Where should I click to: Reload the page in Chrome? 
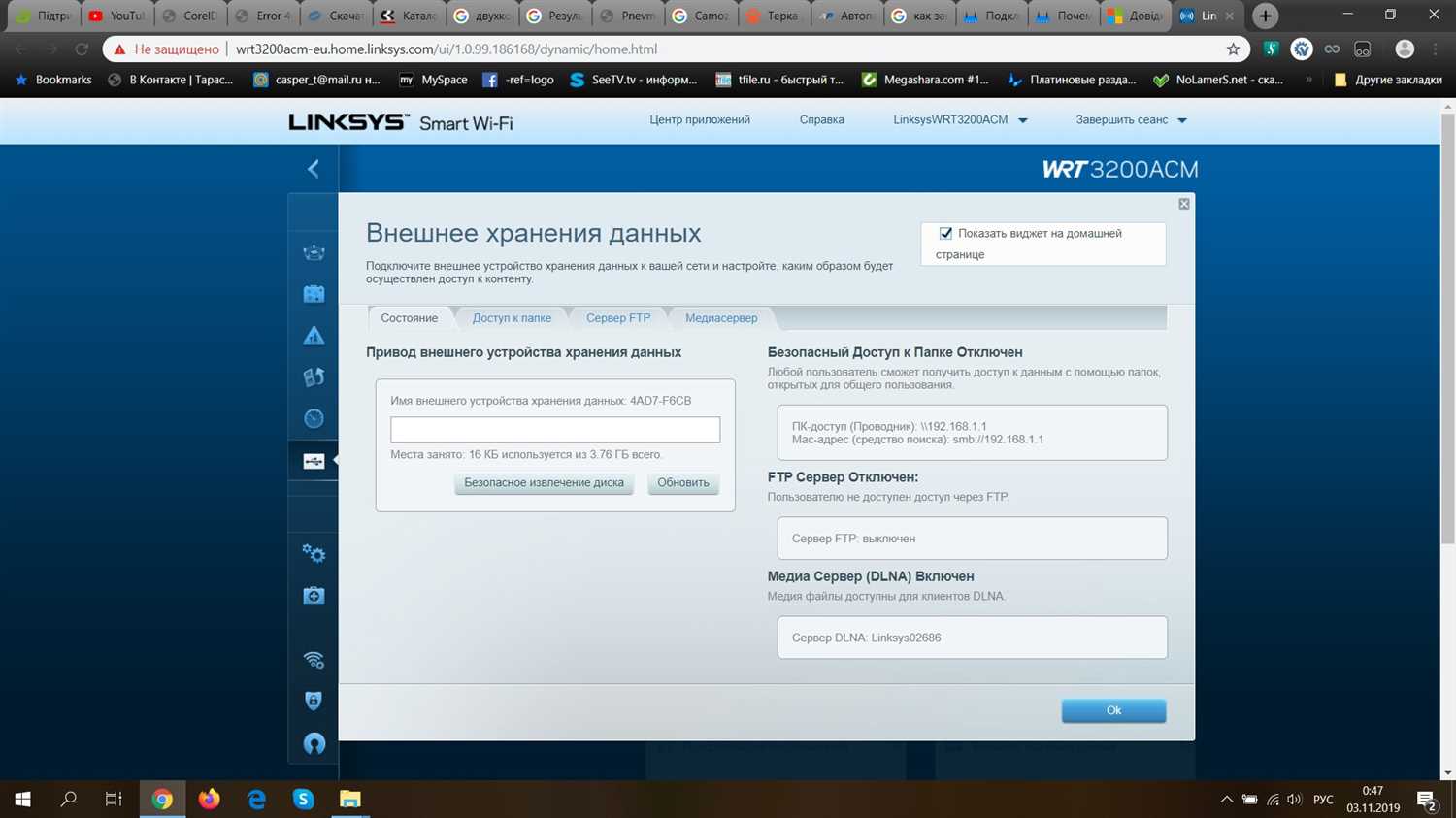82,49
